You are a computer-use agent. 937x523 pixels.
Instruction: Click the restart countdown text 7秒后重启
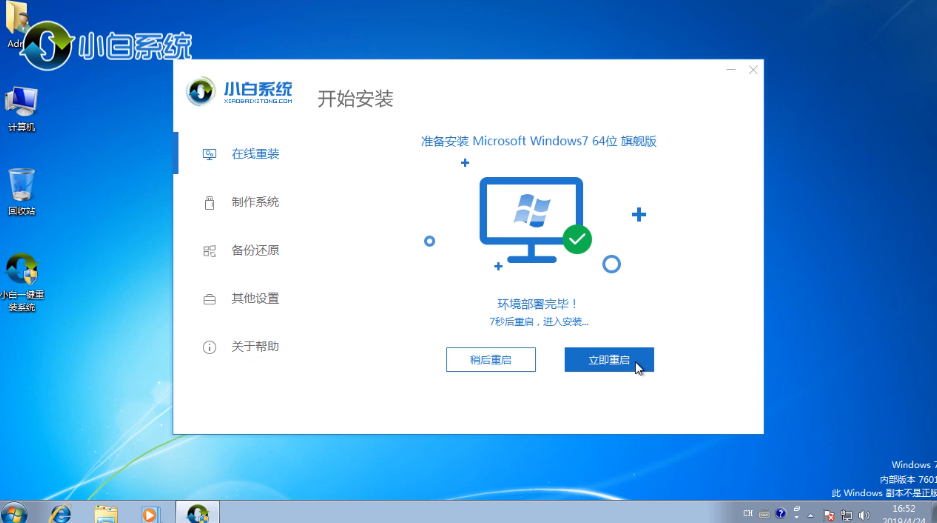[538, 322]
